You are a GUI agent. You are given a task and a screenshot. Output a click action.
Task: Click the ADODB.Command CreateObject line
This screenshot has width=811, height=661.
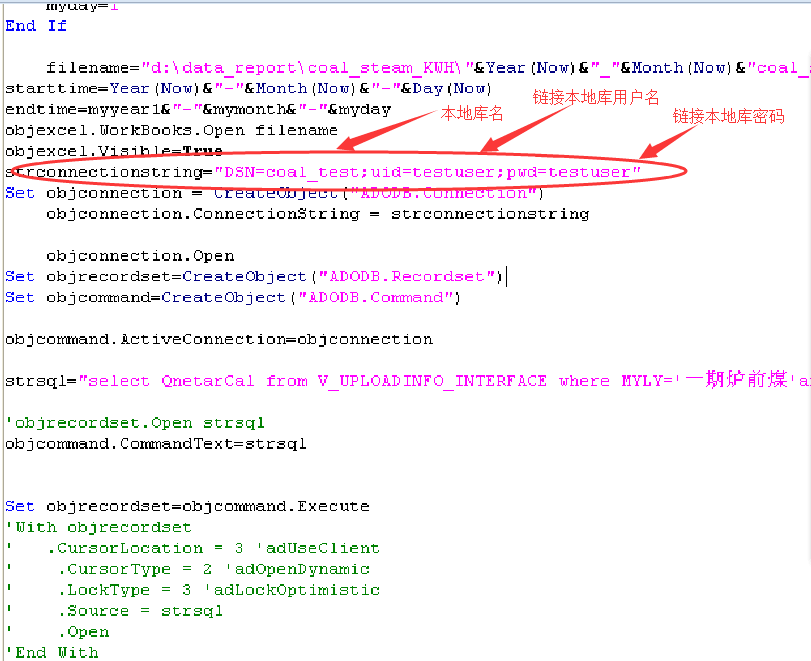coord(233,297)
